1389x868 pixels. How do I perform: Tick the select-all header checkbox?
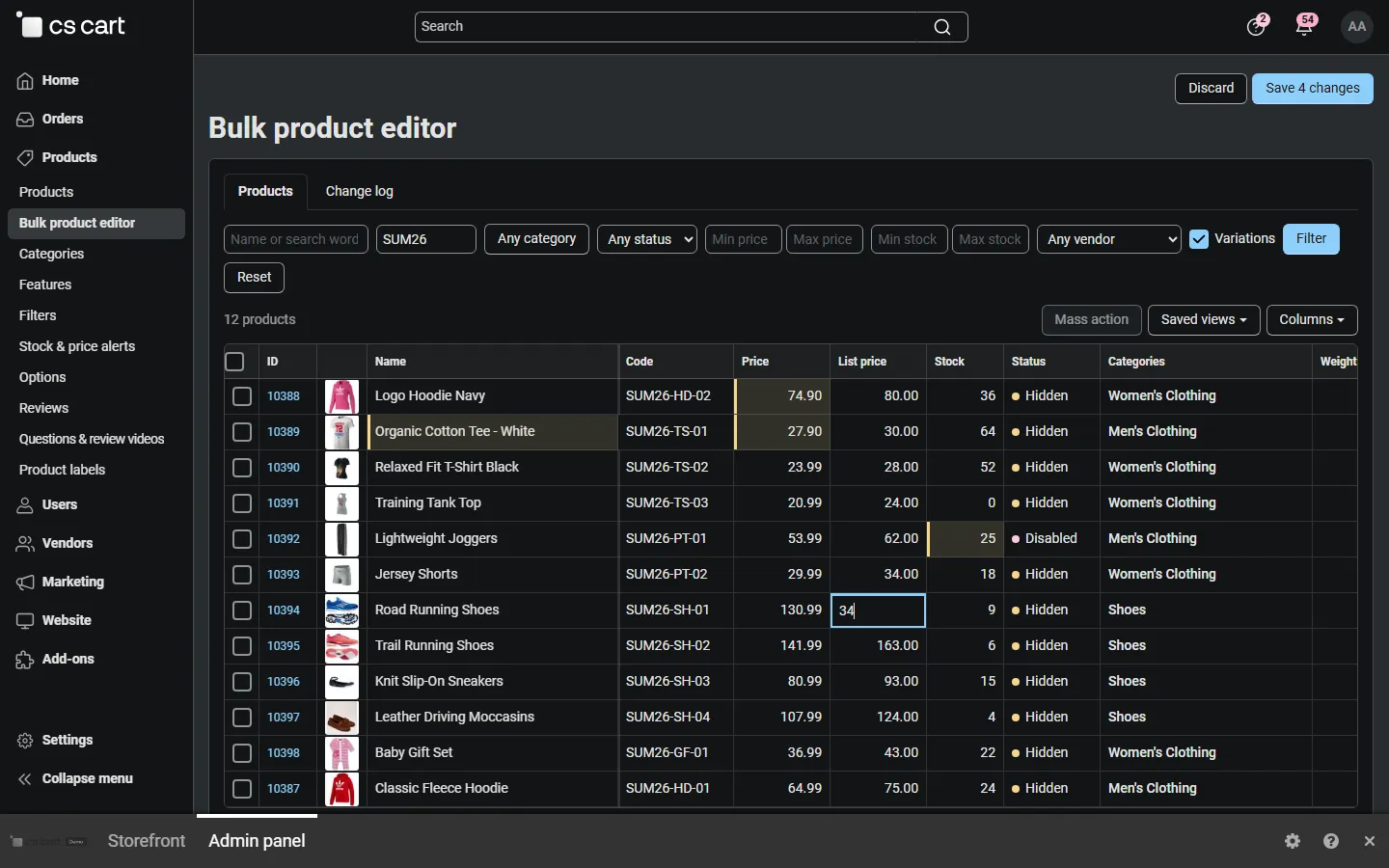click(234, 362)
